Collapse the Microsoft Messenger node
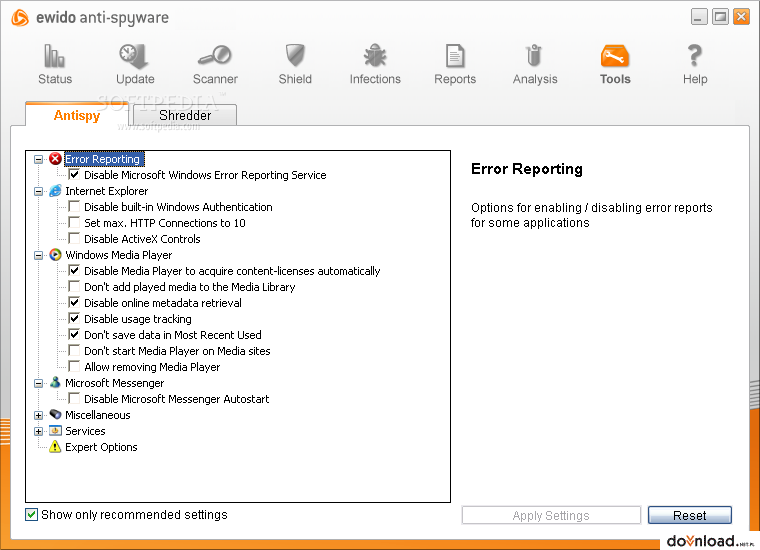760x550 pixels. (x=38, y=383)
